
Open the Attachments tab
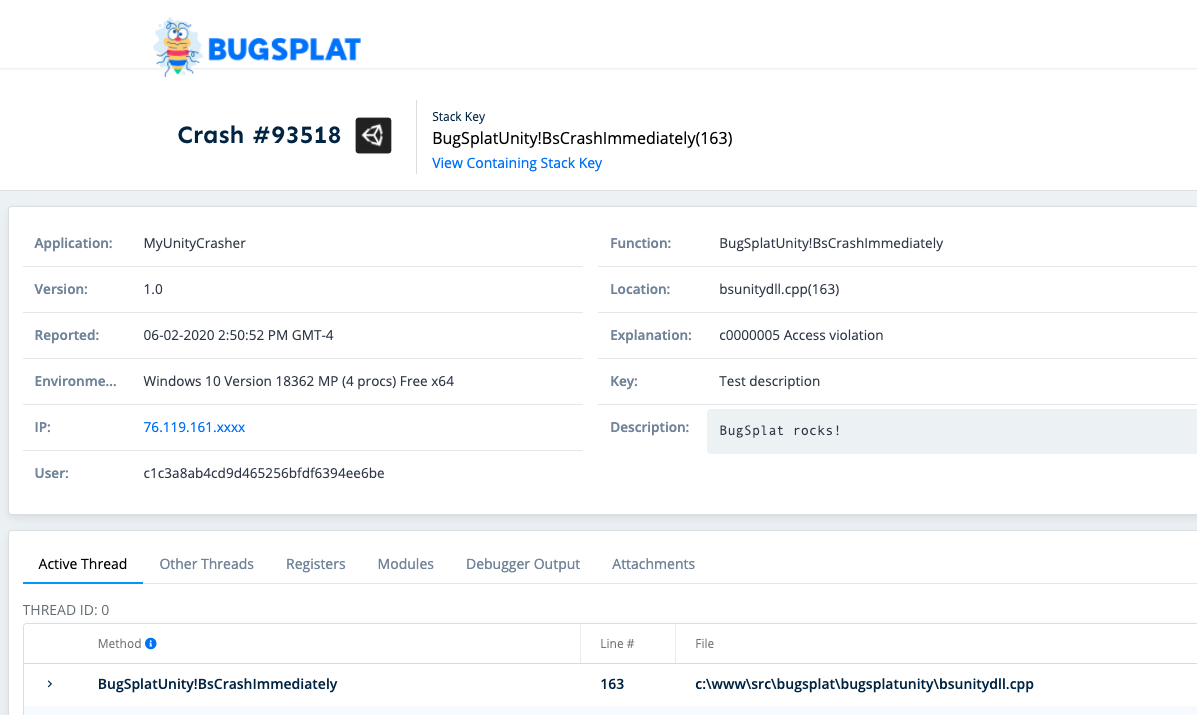point(653,564)
